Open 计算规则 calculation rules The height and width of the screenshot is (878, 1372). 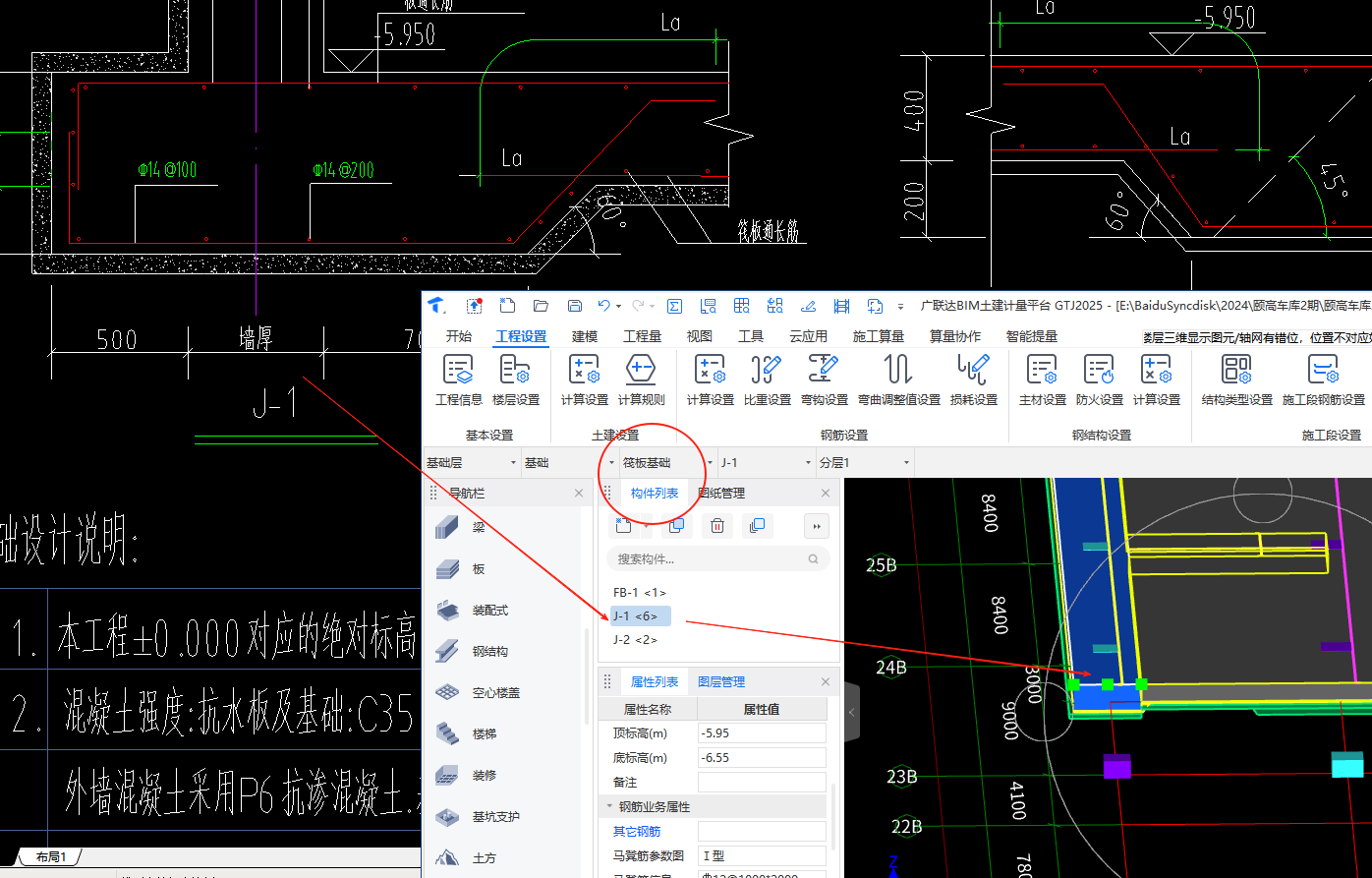pyautogui.click(x=641, y=380)
